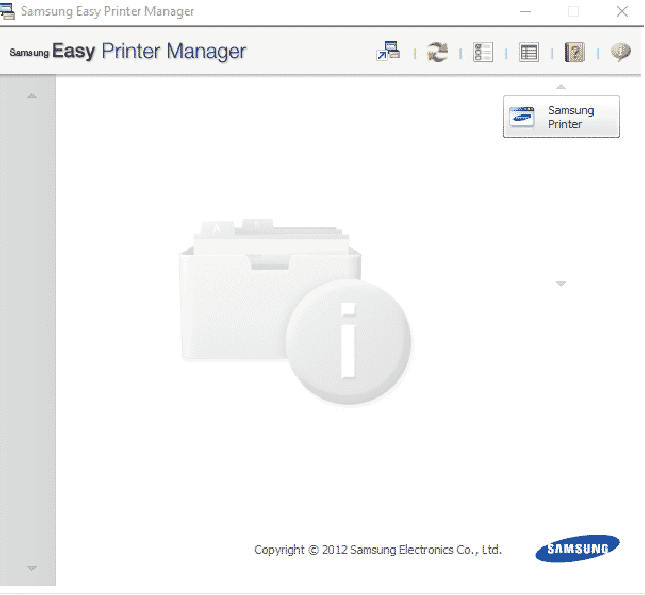Switch to advanced mode via printer-shortcut icon
The image size is (645, 595).
point(388,51)
